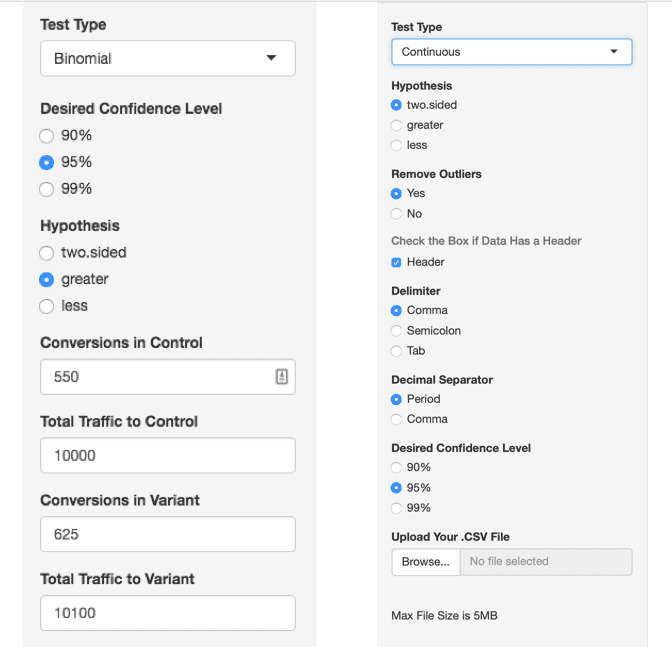Select 99% confidence in the right panel
This screenshot has height=647, width=672.
coord(397,508)
